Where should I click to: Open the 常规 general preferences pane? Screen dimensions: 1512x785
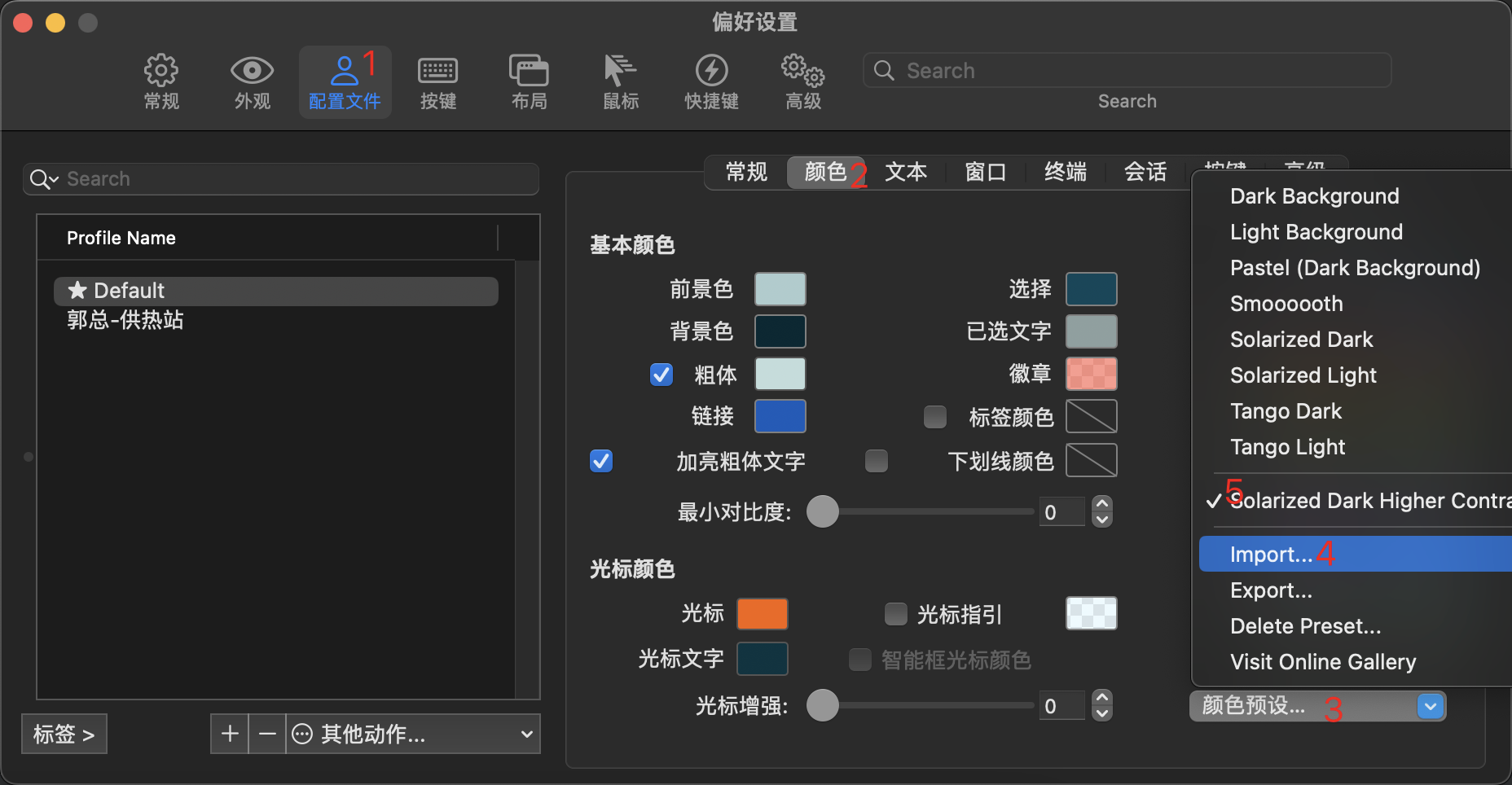(161, 82)
